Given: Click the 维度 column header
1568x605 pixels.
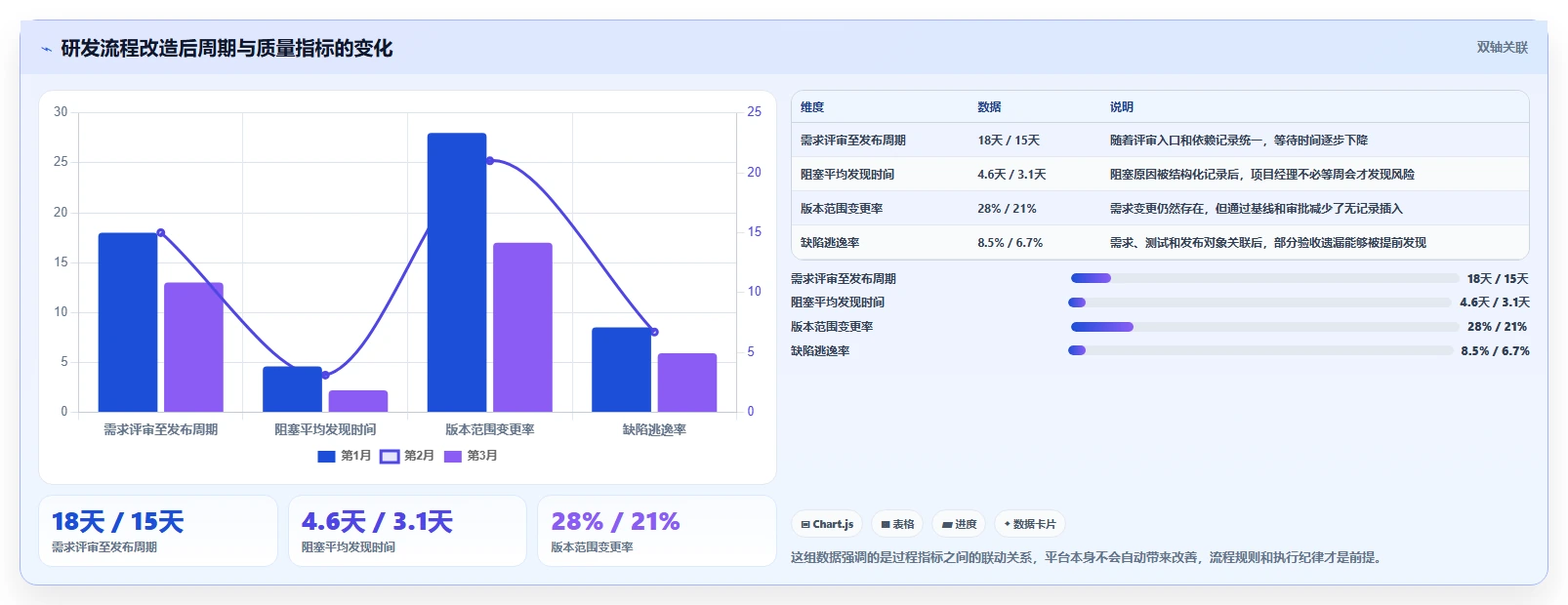Looking at the screenshot, I should click(812, 107).
